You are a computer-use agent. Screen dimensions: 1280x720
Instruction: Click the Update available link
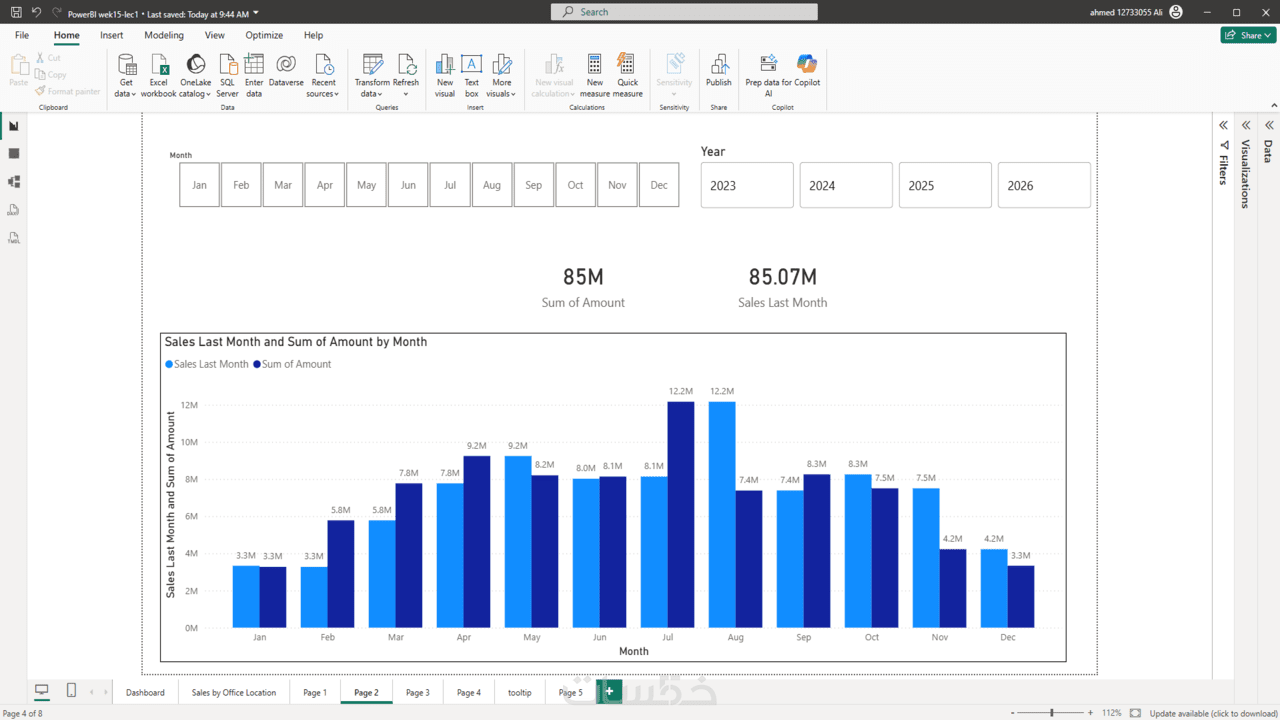1213,713
